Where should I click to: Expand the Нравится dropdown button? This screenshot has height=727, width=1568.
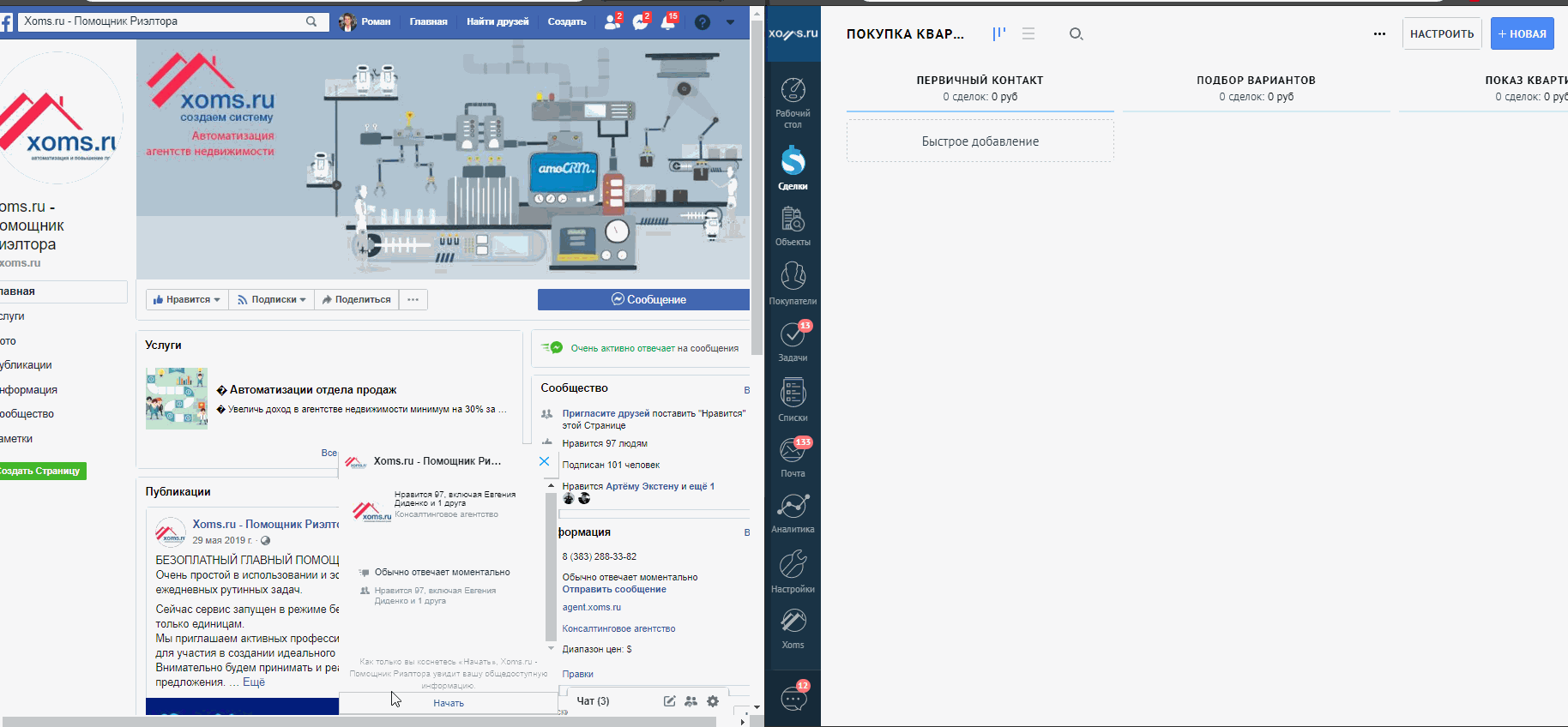[x=187, y=299]
